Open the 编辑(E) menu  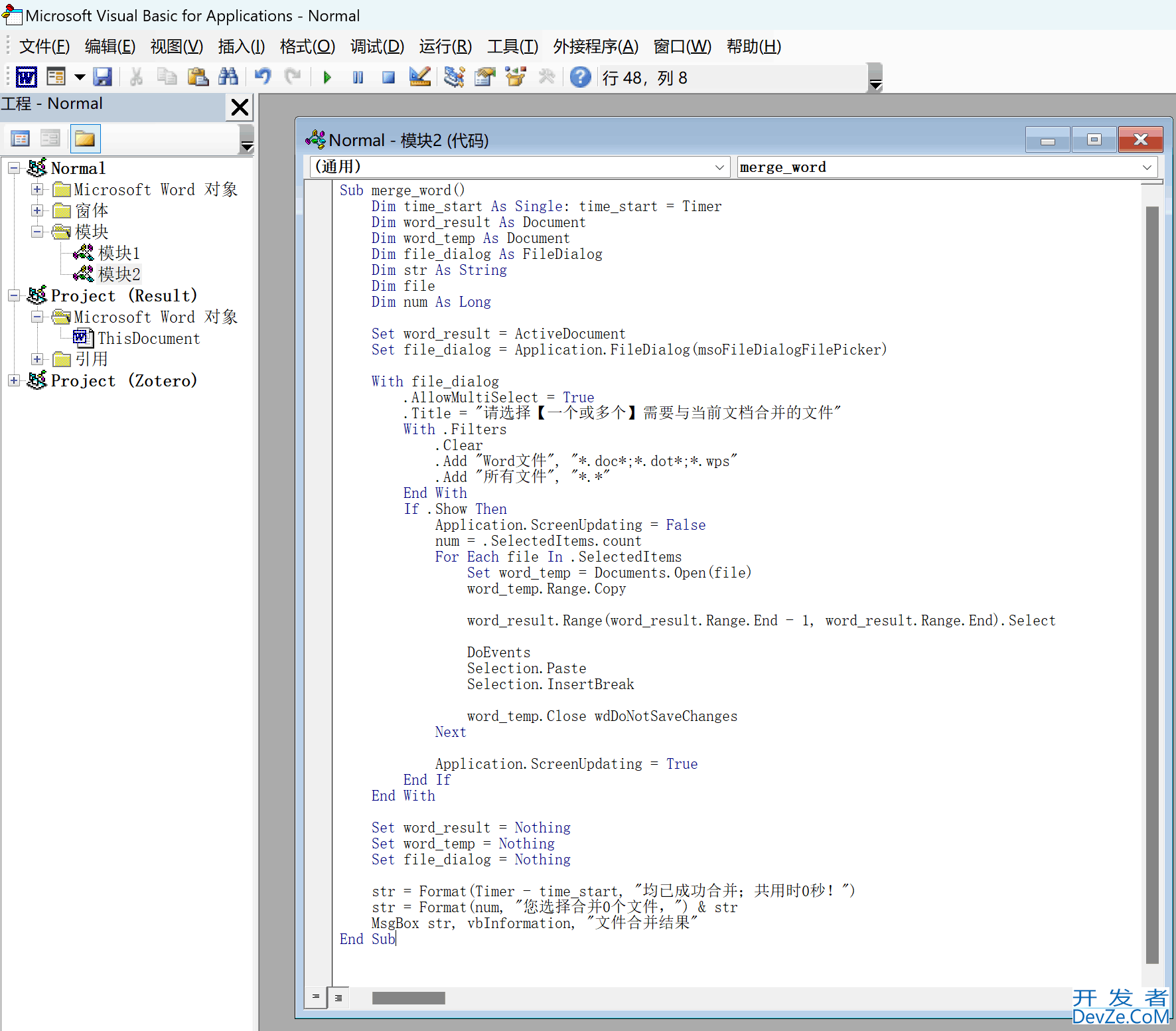[110, 46]
